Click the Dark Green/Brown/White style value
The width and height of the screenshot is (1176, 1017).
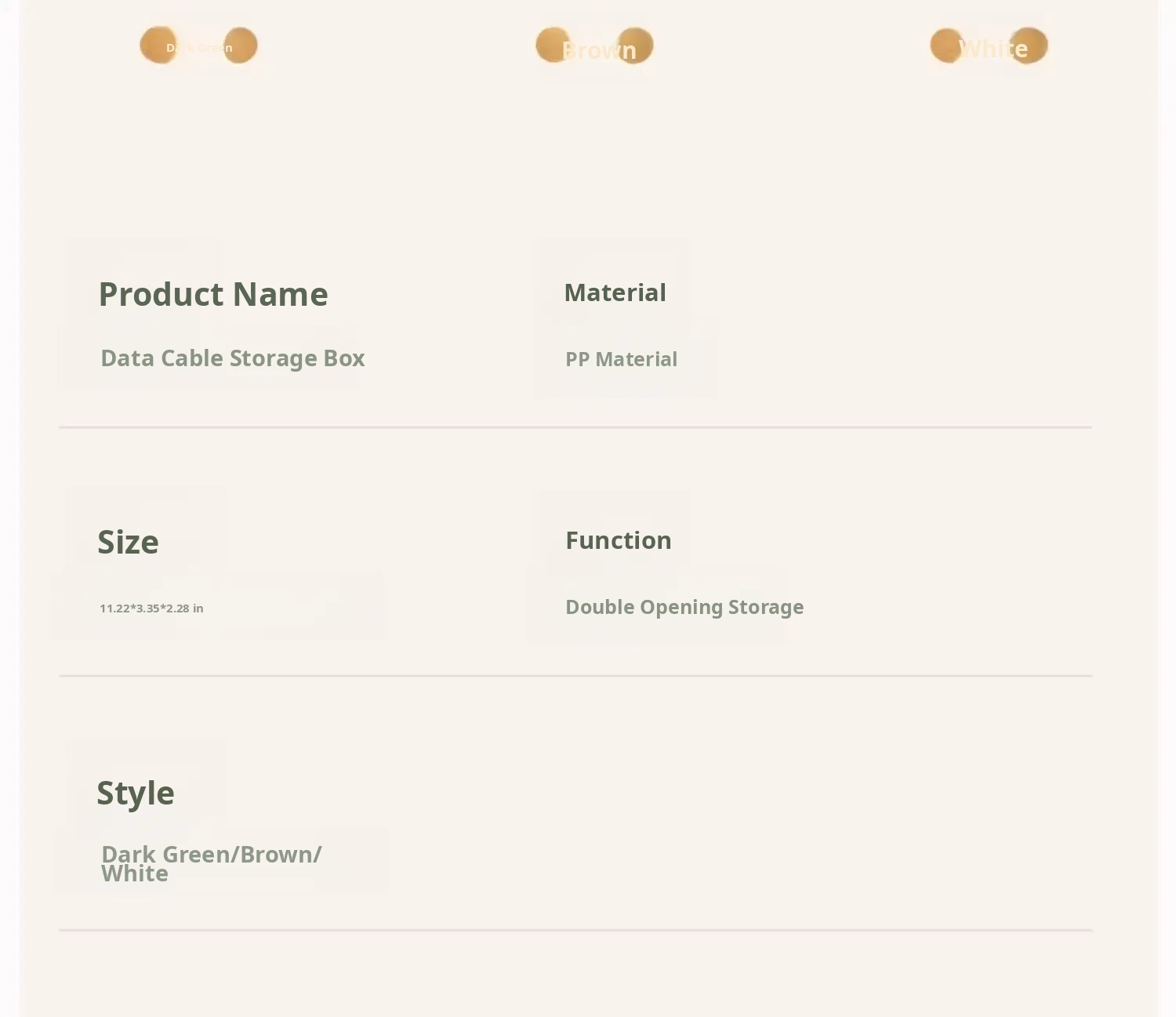click(x=211, y=863)
